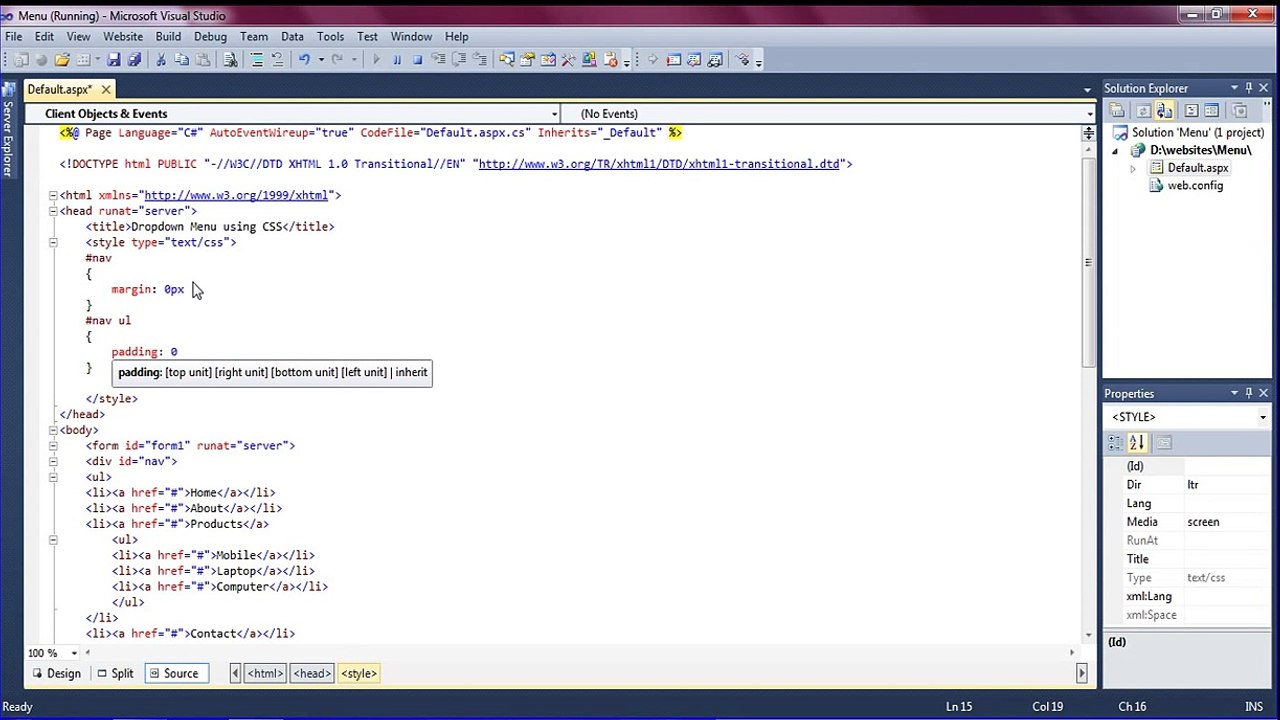Break debugging with the pause icon
Image resolution: width=1280 pixels, height=720 pixels.
click(397, 60)
